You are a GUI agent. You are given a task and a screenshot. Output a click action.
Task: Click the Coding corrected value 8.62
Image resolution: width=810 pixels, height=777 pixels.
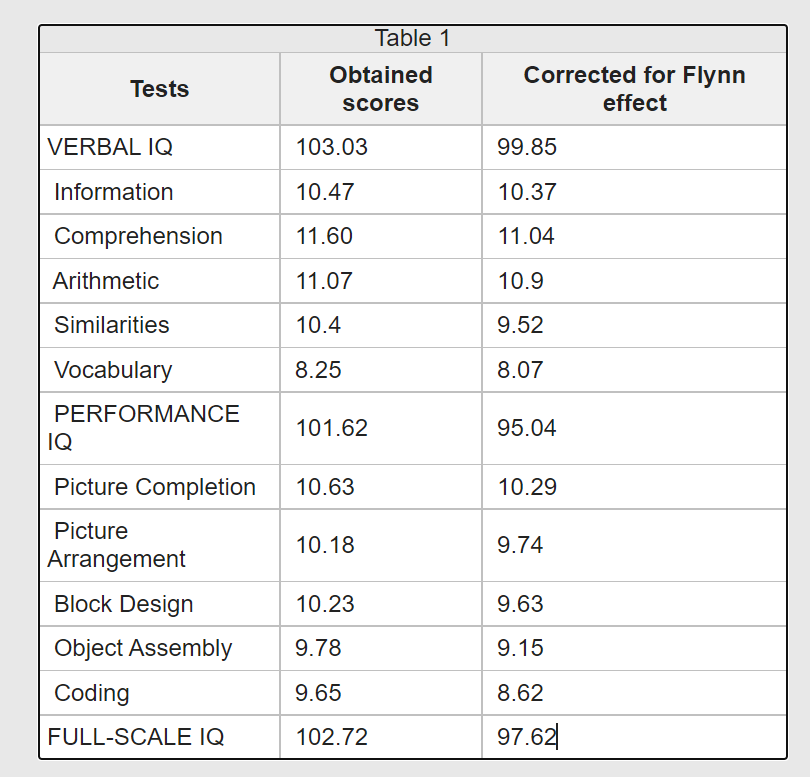click(x=521, y=693)
